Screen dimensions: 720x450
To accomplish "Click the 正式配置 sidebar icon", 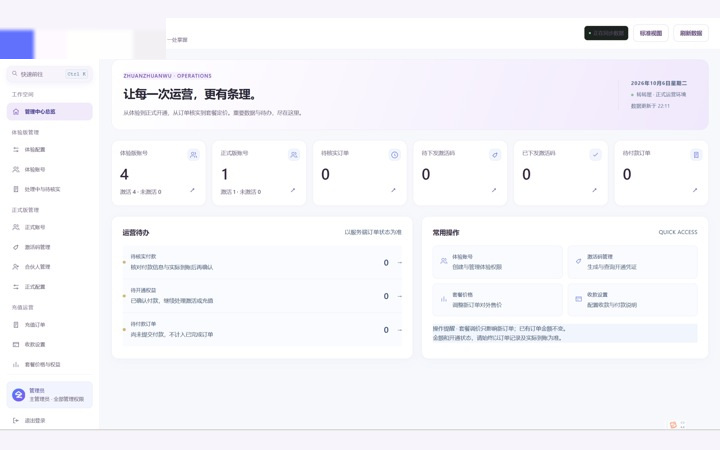I will tap(16, 287).
